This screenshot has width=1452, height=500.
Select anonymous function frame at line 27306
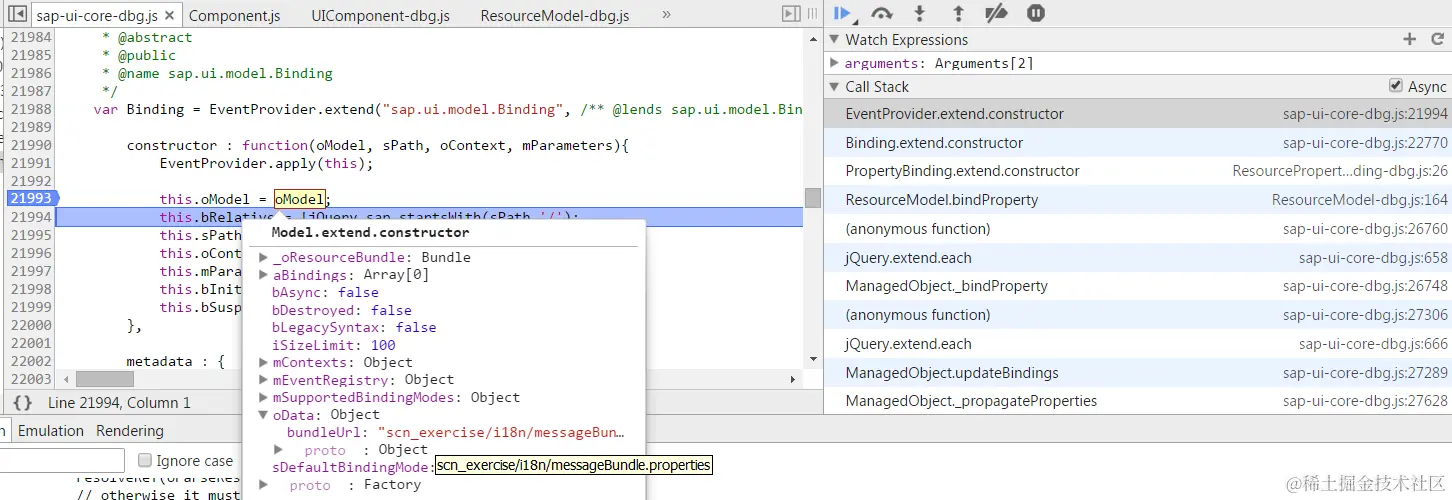point(1138,315)
